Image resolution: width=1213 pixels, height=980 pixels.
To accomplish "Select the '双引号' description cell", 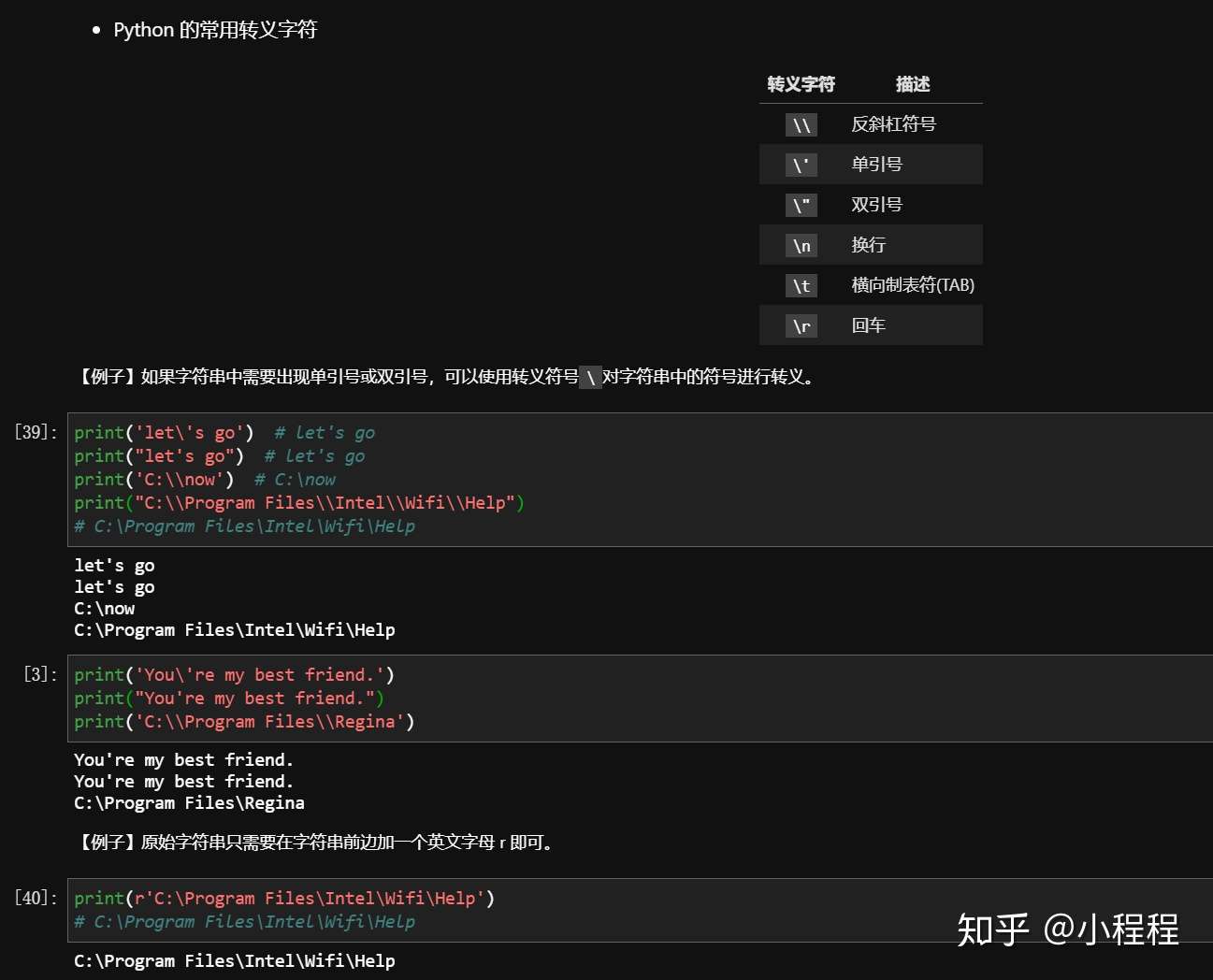I will 876,205.
